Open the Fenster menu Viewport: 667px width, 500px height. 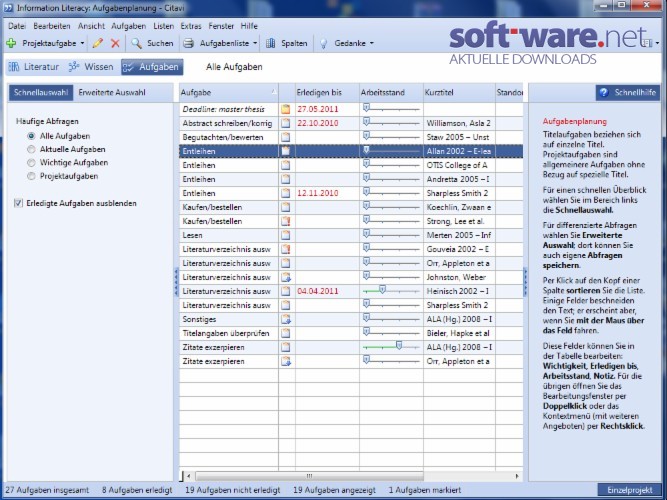(221, 26)
